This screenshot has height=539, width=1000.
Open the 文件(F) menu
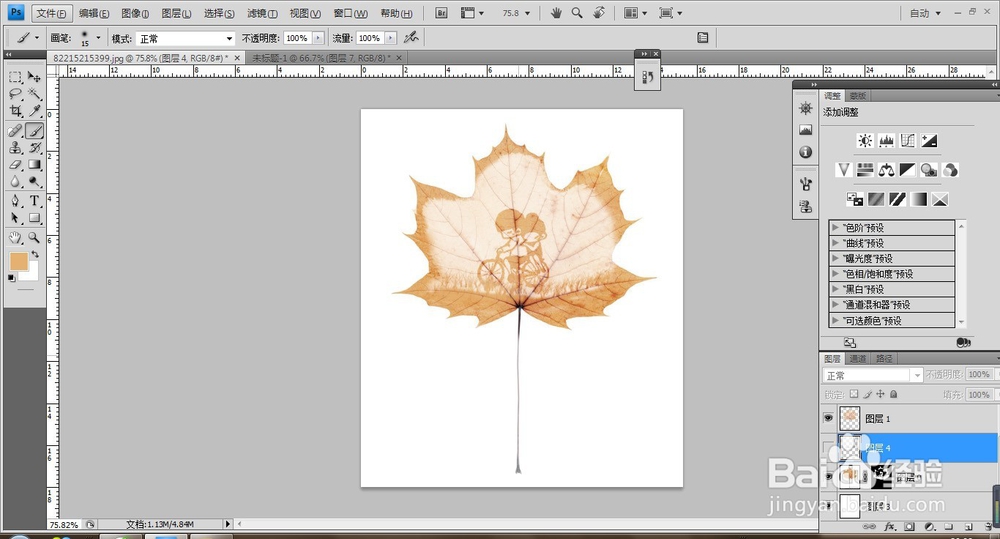point(51,13)
